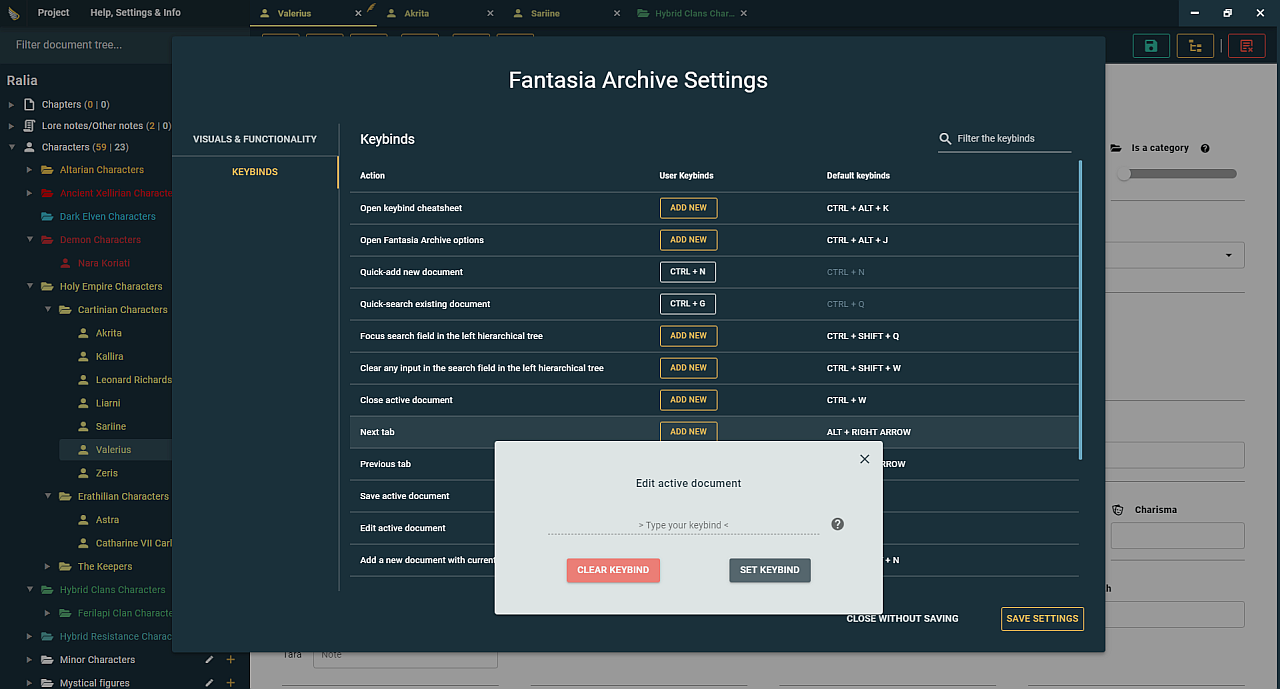Expand the Chapters tree node

coord(12,104)
